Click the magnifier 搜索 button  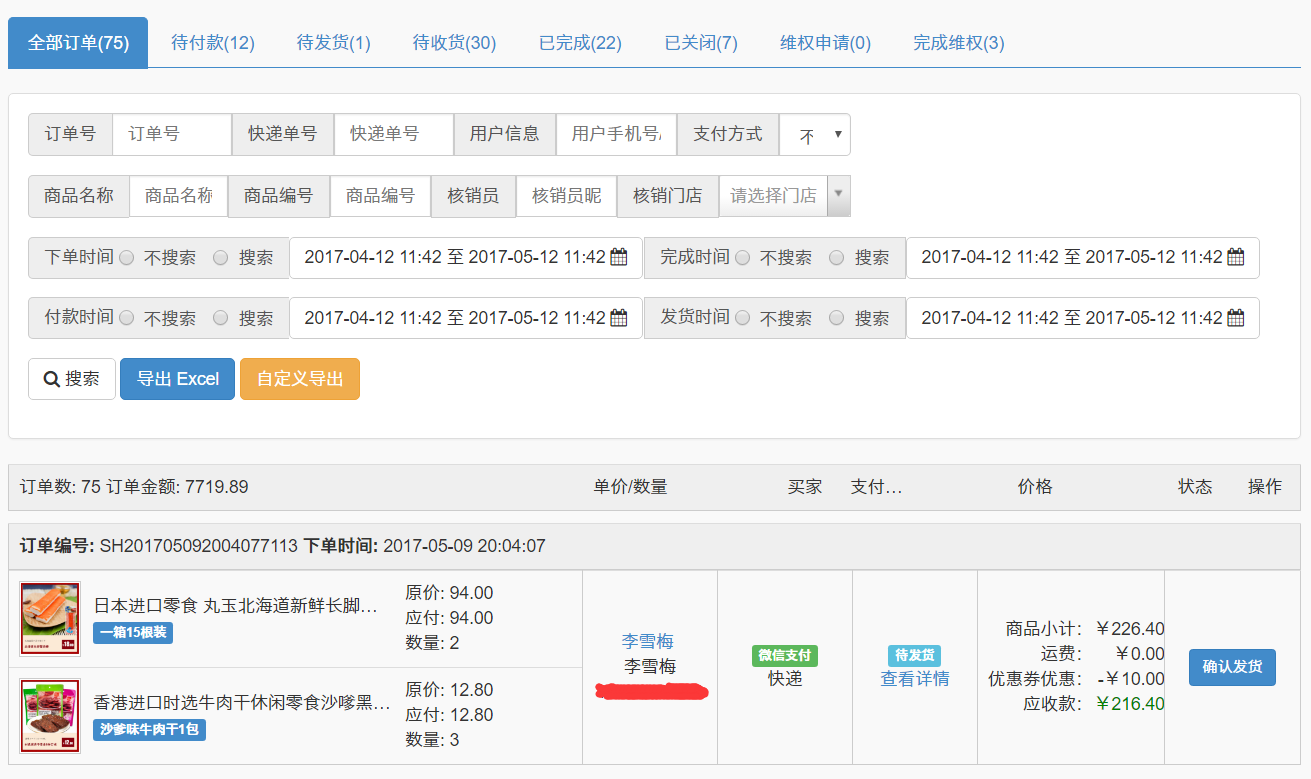coord(72,379)
